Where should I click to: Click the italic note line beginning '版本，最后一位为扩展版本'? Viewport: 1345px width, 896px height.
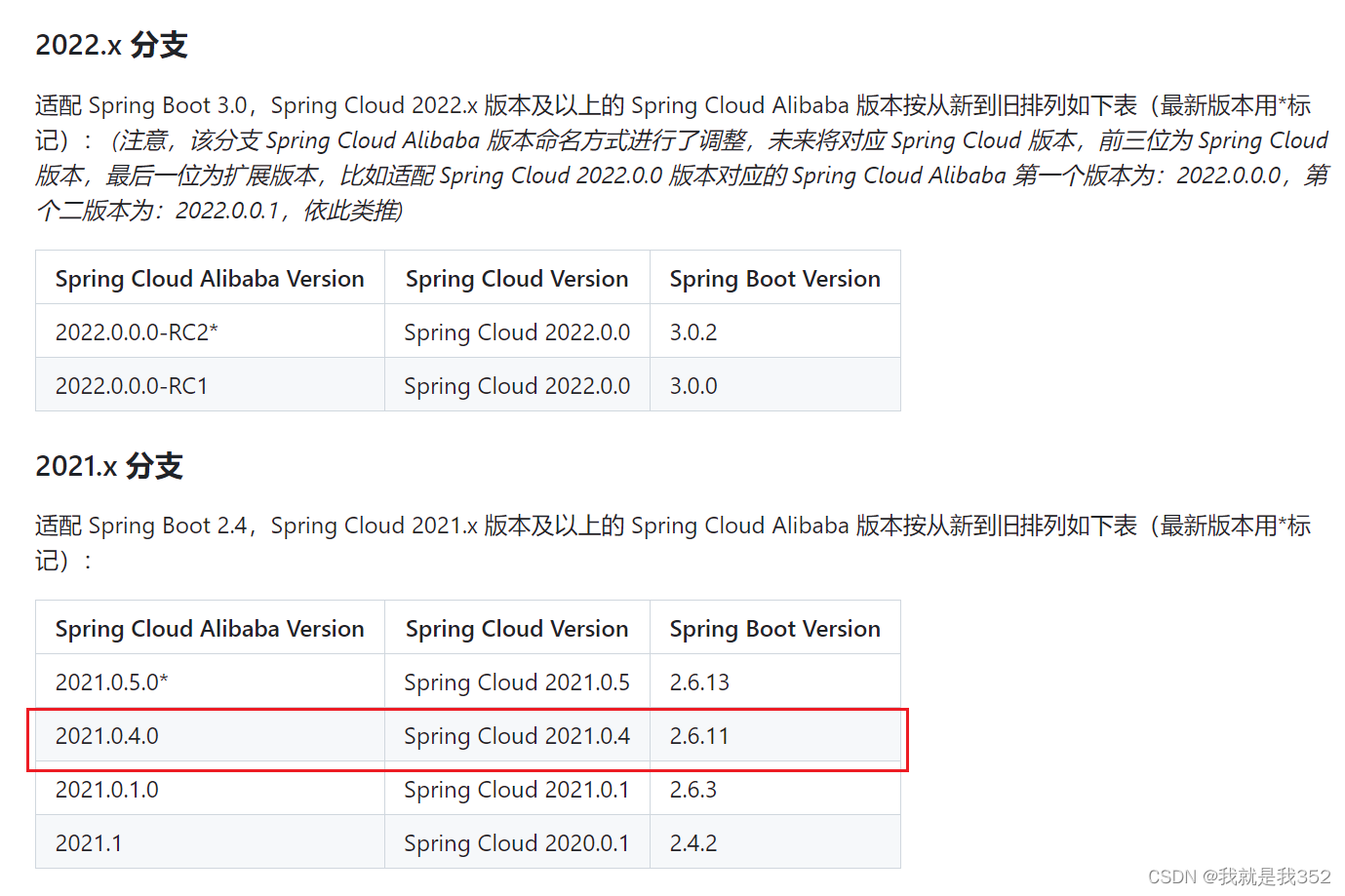tap(683, 175)
